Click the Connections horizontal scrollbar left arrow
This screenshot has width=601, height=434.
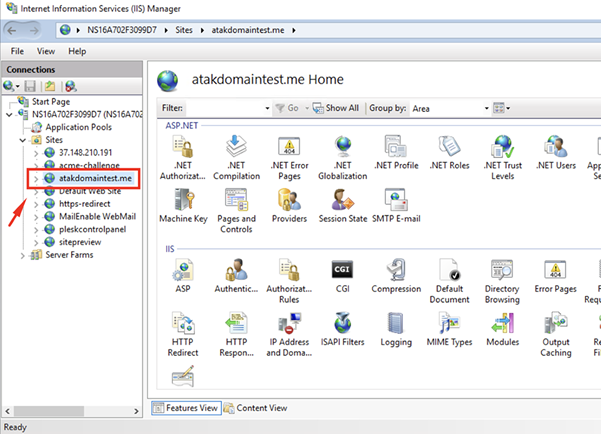[7, 411]
